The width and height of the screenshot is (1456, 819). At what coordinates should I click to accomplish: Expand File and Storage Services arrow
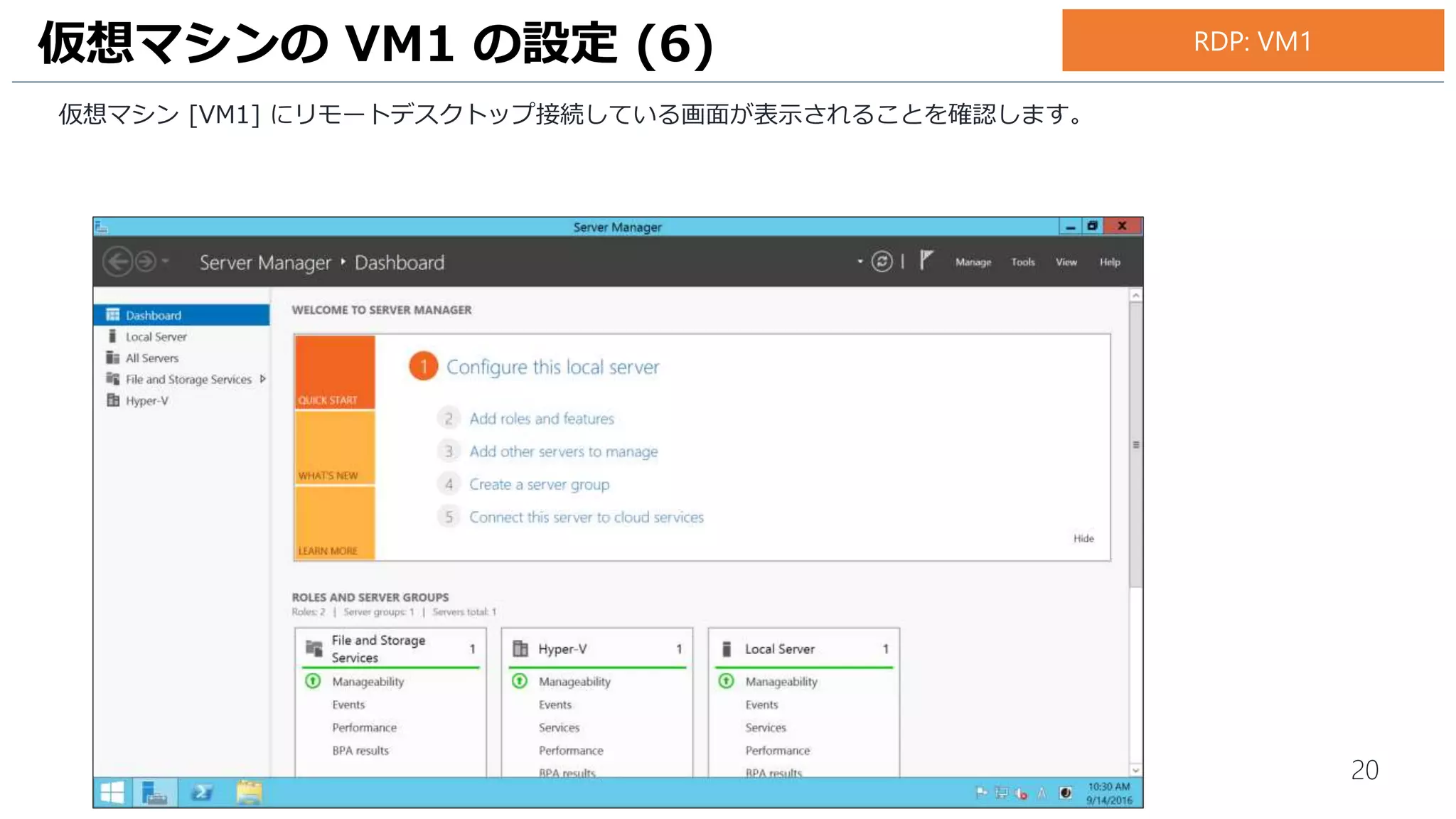263,379
